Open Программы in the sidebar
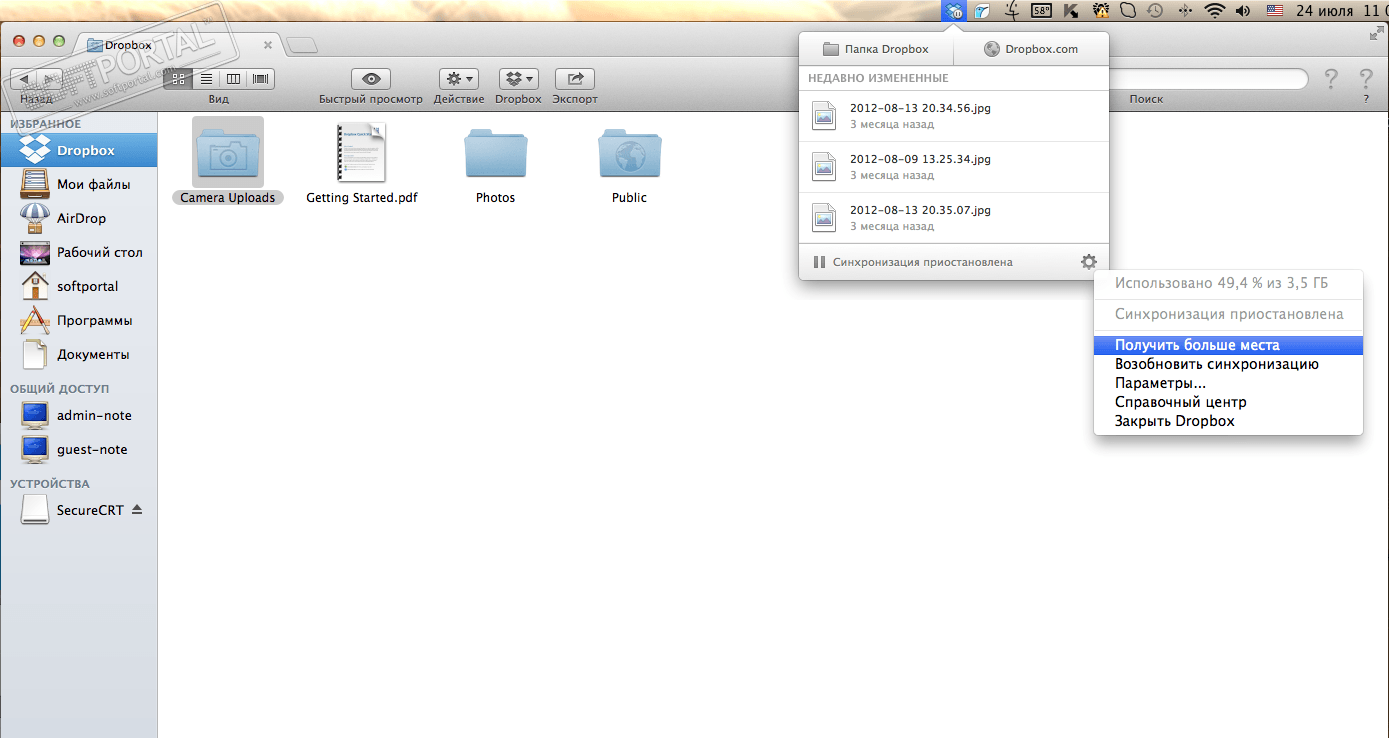Viewport: 1389px width, 738px height. pos(79,320)
